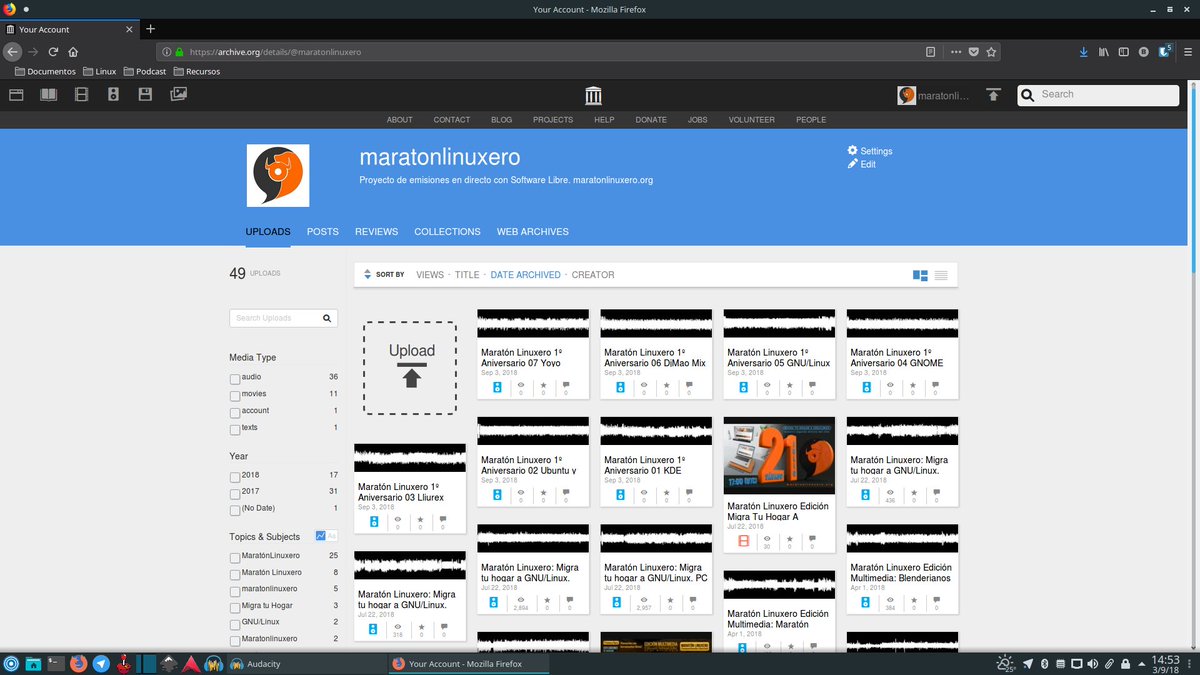
Task: Check the movies media type filter
Action: pos(235,396)
